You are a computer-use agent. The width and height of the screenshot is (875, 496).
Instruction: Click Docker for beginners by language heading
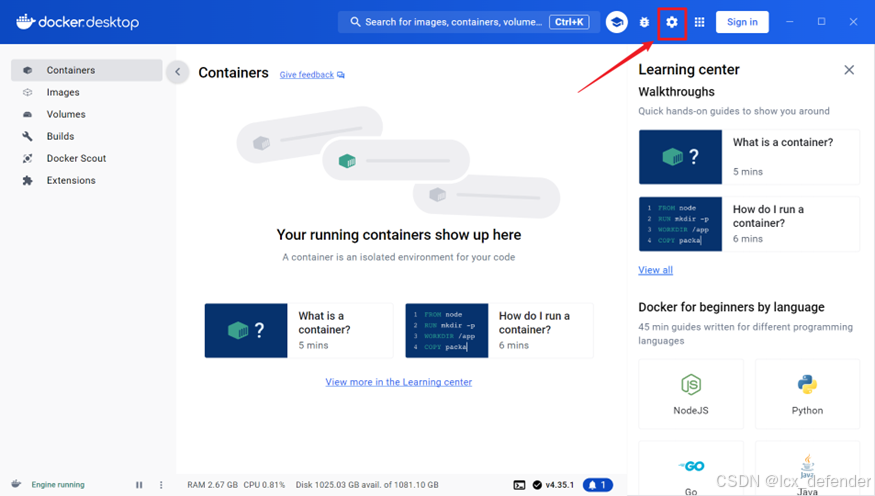tap(731, 307)
